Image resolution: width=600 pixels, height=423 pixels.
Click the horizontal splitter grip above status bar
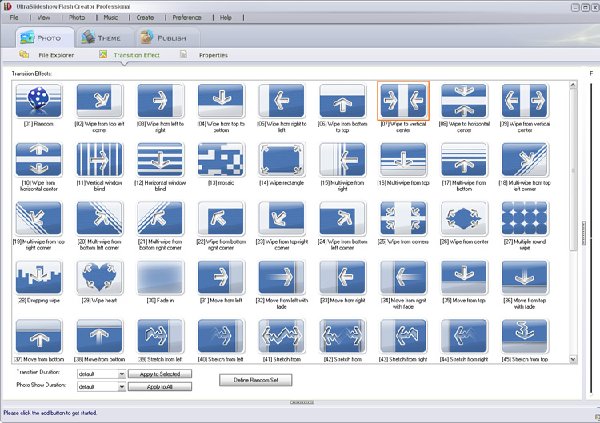pyautogui.click(x=302, y=402)
